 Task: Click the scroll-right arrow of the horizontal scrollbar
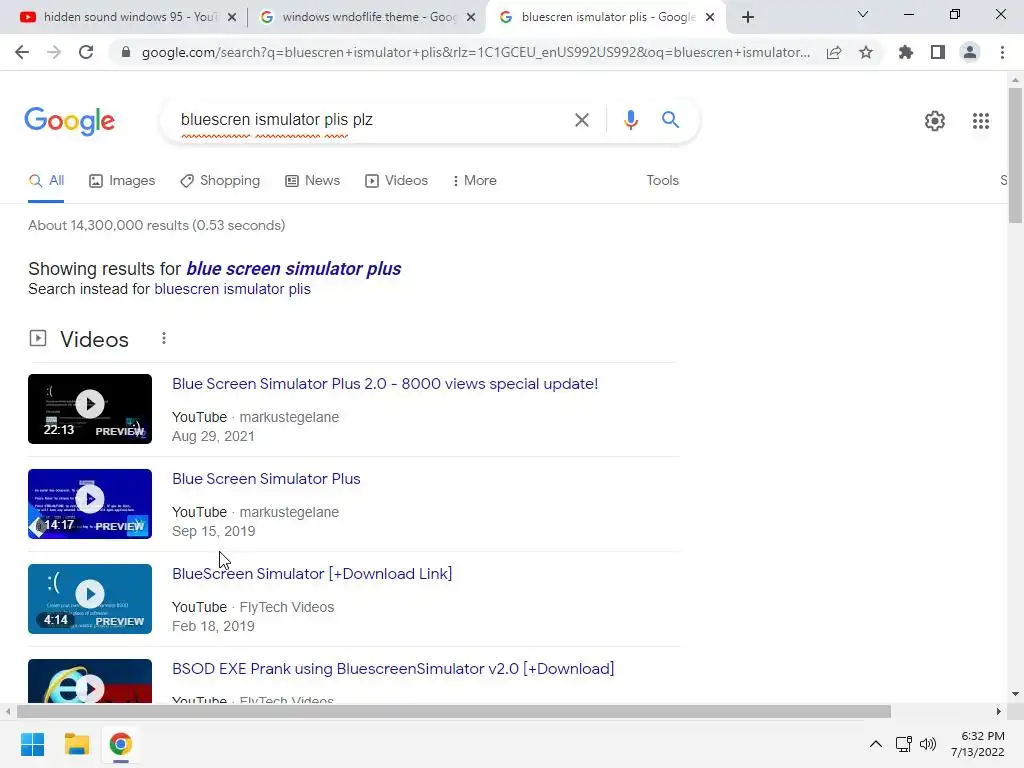pos(999,711)
